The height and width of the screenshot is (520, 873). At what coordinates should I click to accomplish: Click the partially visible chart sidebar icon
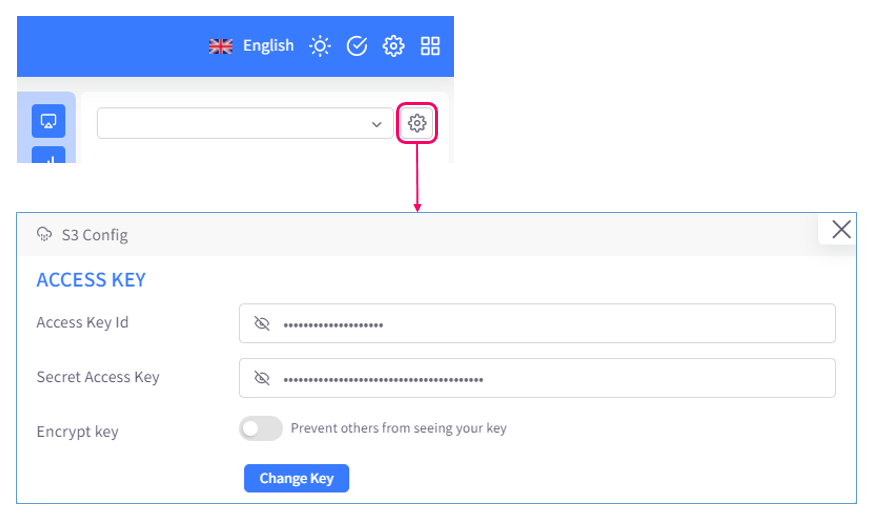48,155
